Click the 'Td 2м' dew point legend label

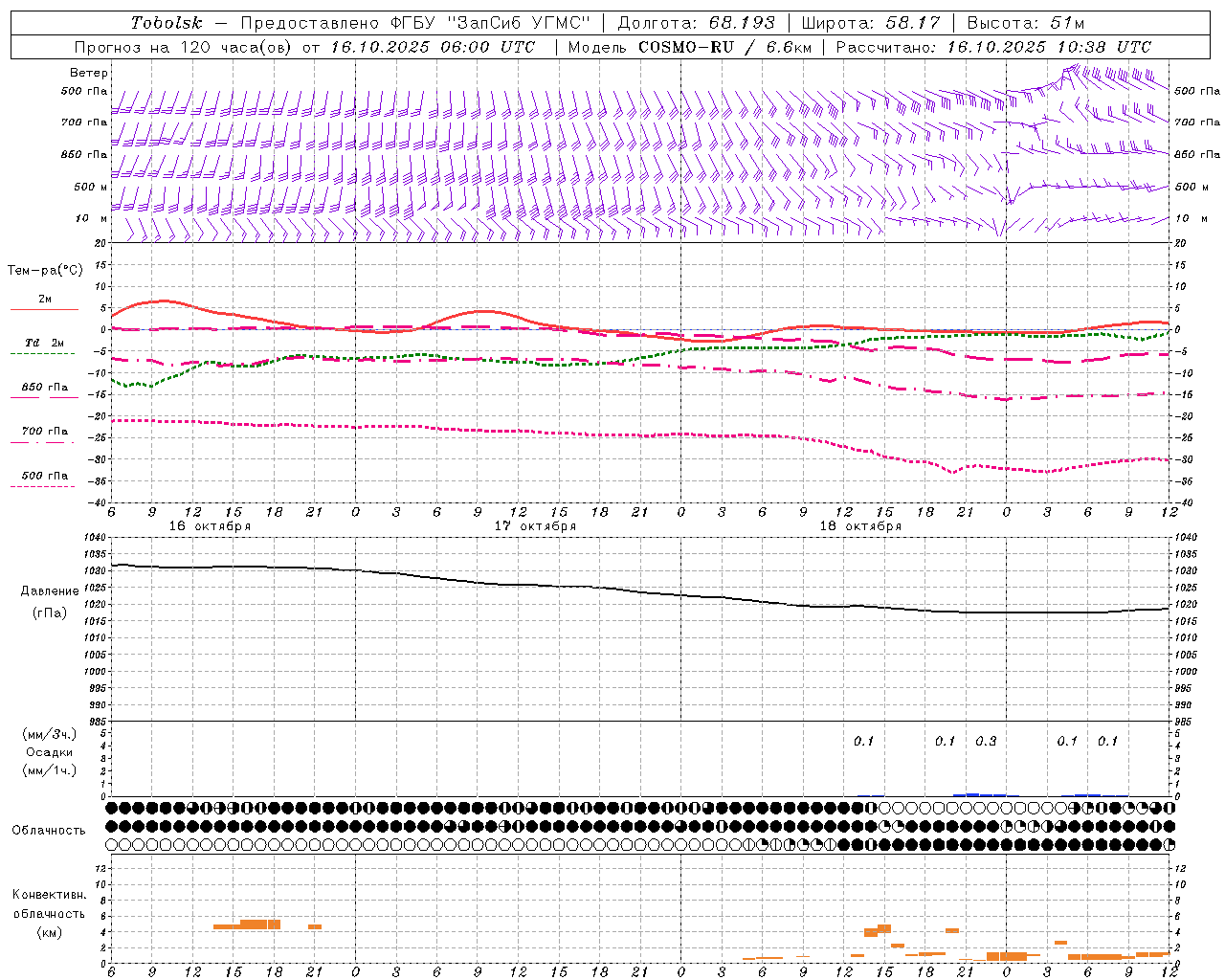click(44, 343)
